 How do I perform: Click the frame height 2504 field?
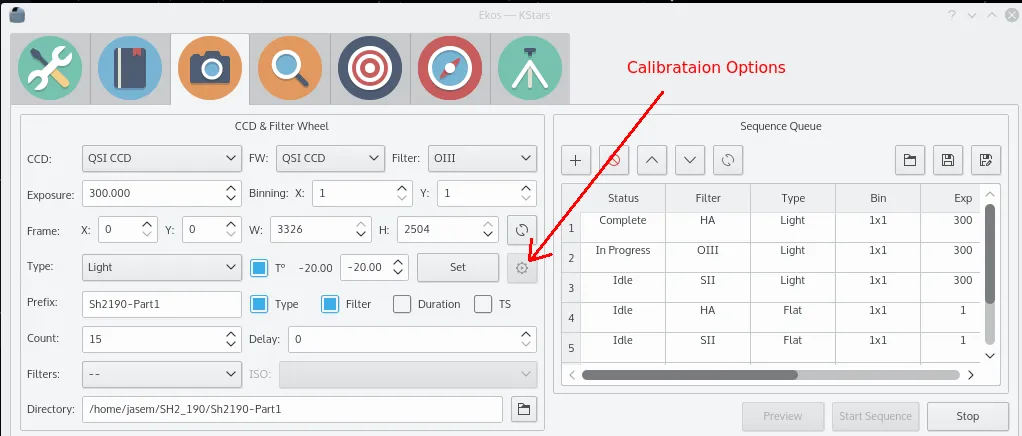(x=448, y=229)
